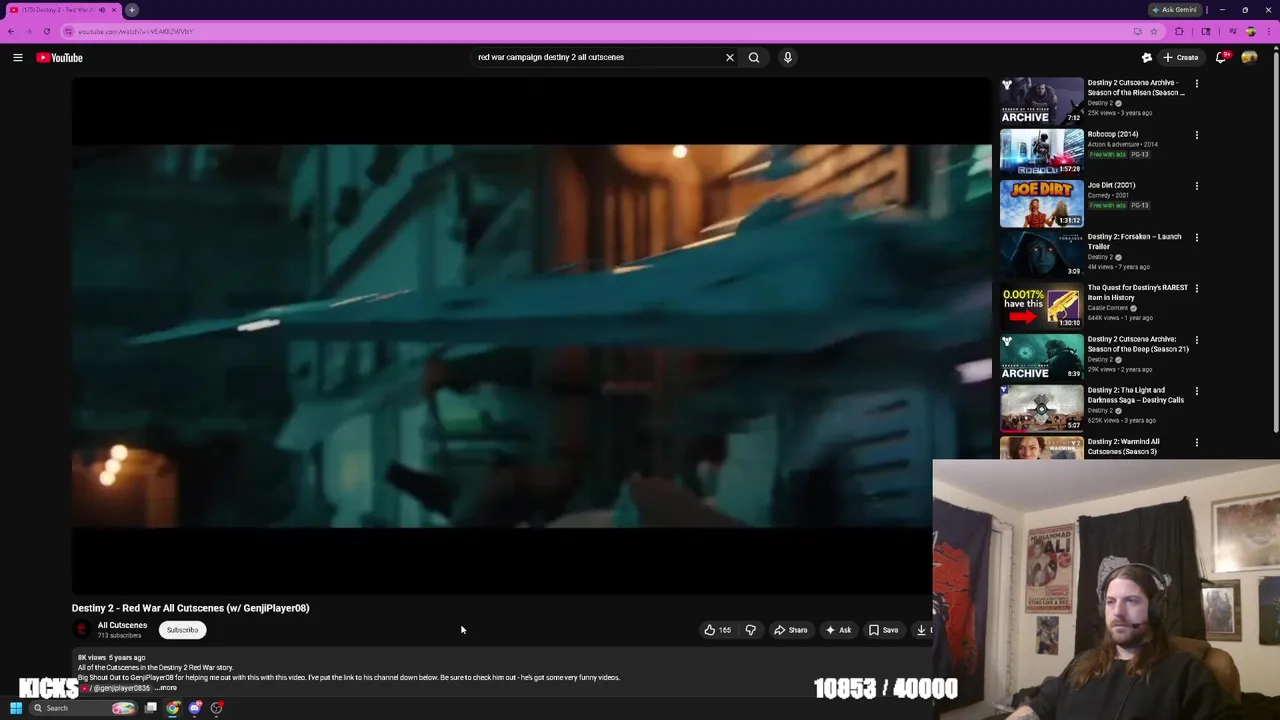Screen dimensions: 1280x720
Task: Like the video with thumbs up
Action: click(x=717, y=630)
